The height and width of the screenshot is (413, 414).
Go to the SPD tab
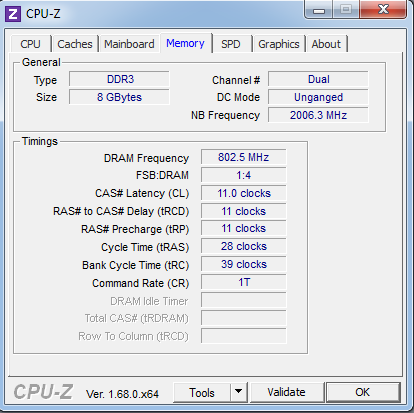click(231, 44)
